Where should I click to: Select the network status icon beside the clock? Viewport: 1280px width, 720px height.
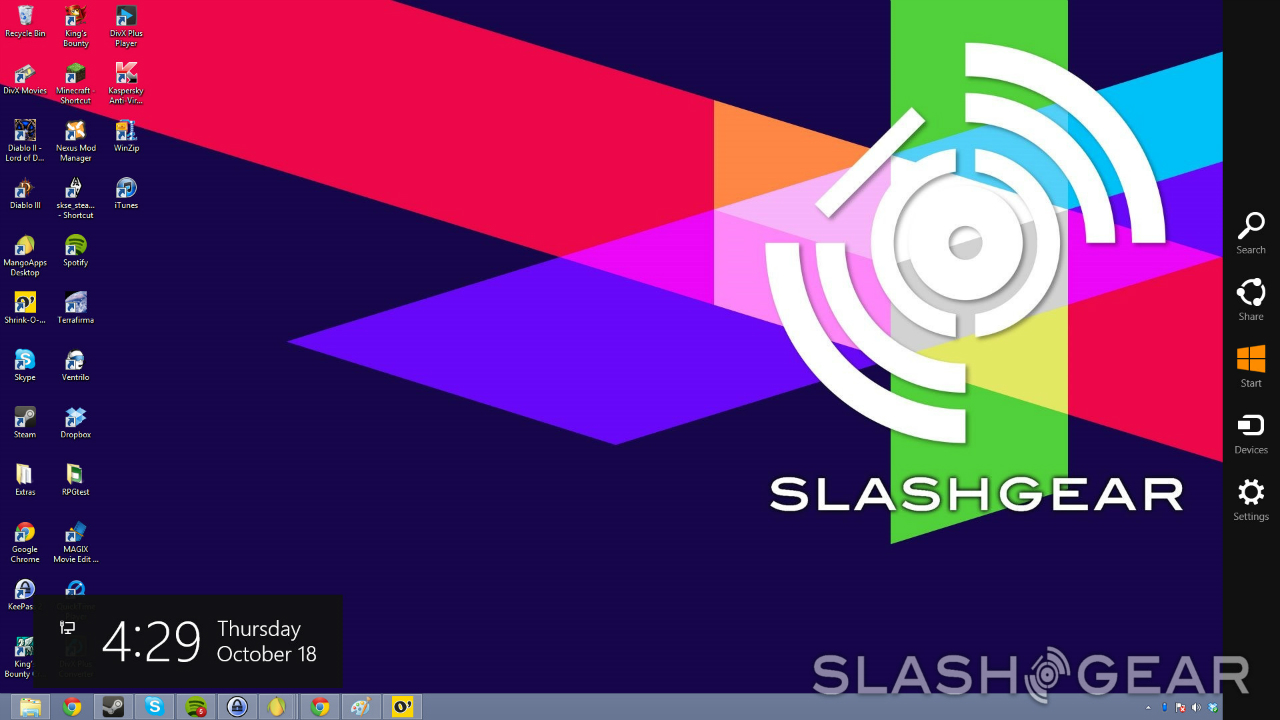pos(68,628)
